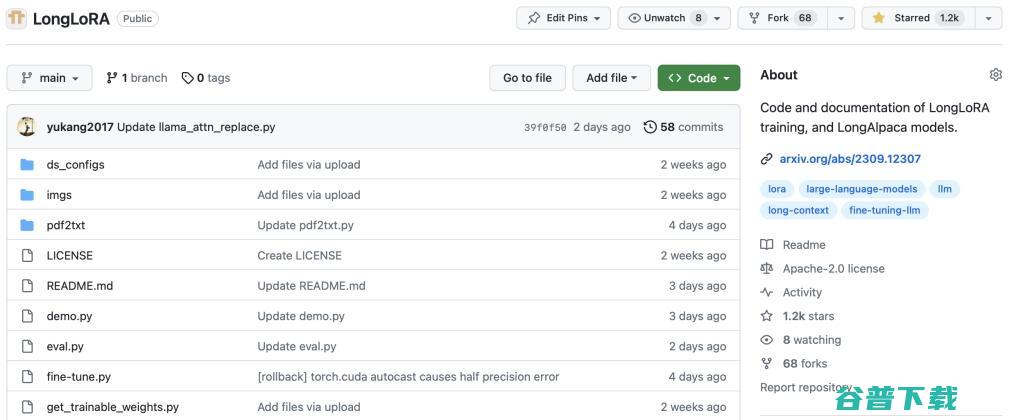Screen dimensions: 1014x420
Task: Click the Go to file button
Action: [528, 78]
